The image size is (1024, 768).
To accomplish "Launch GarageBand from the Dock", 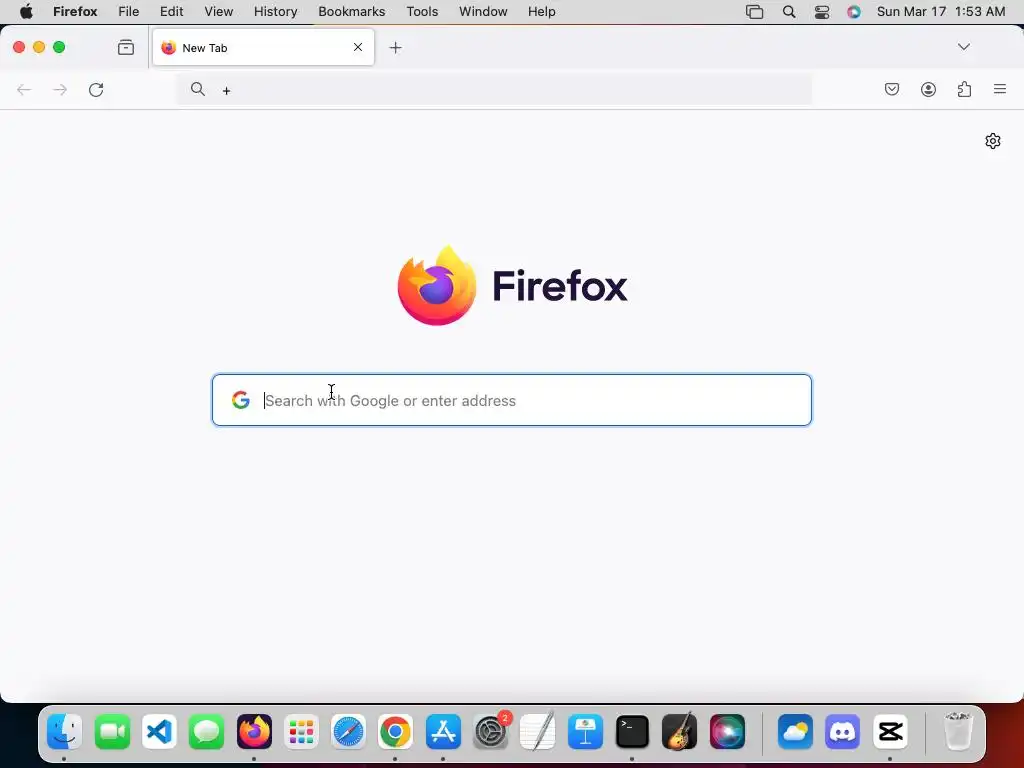I will point(680,731).
